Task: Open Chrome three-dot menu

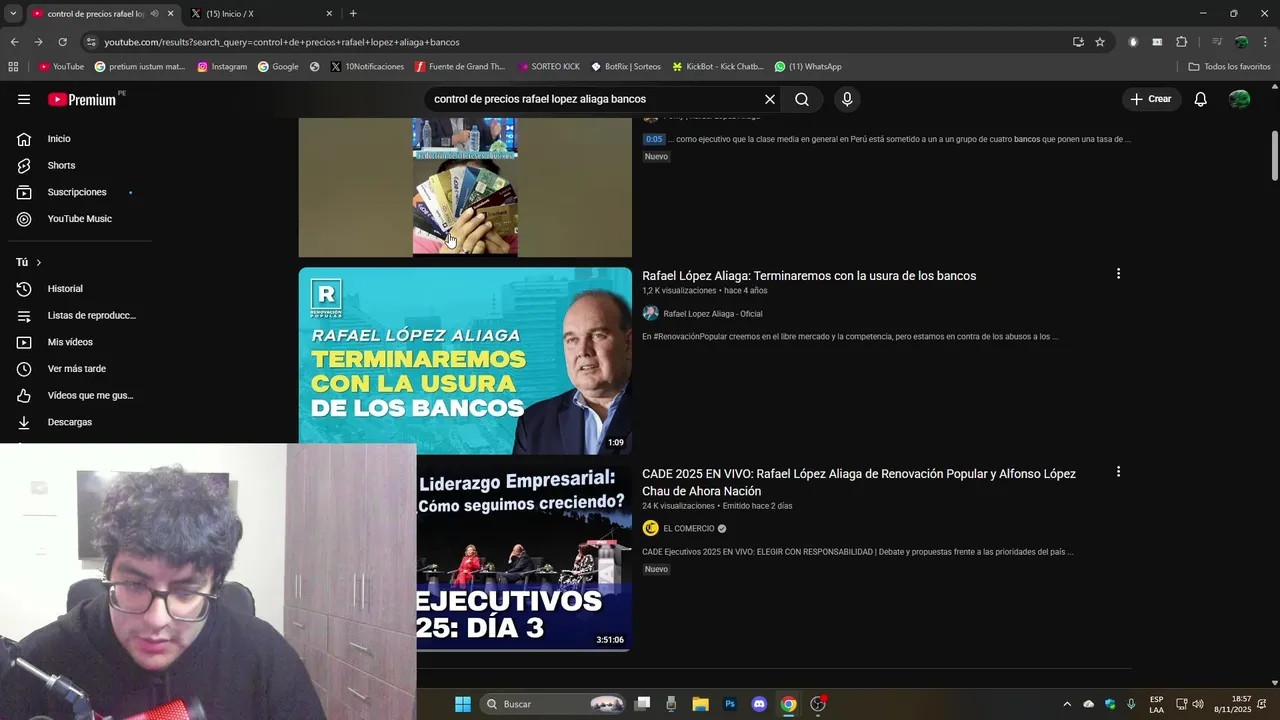Action: (x=1265, y=42)
